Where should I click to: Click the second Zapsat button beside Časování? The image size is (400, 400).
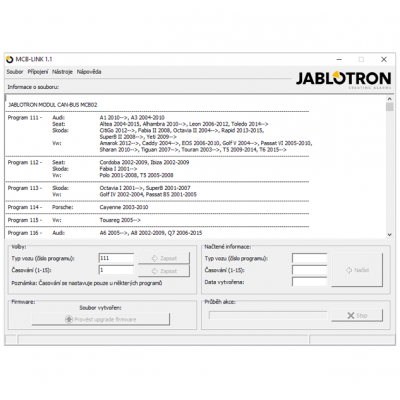164,271
